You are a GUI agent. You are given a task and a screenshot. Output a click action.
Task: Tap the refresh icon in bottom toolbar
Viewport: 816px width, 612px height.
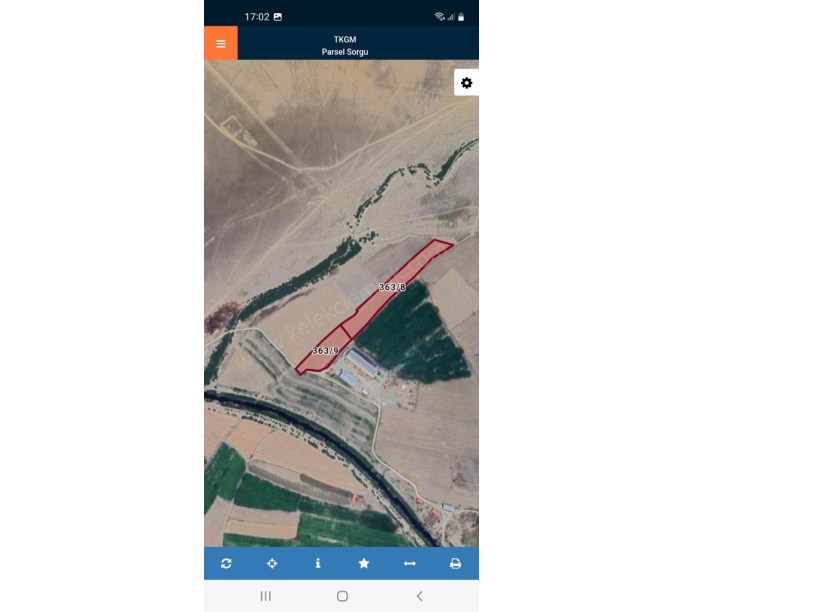(226, 563)
